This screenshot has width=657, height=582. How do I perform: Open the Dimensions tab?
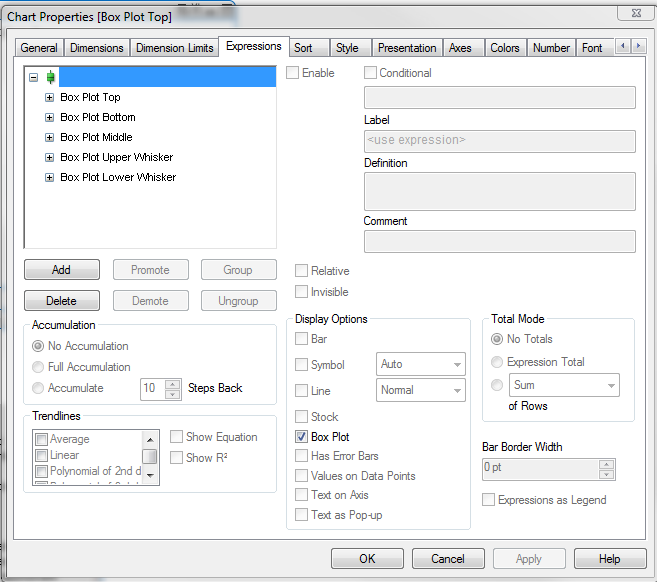[x=97, y=48]
